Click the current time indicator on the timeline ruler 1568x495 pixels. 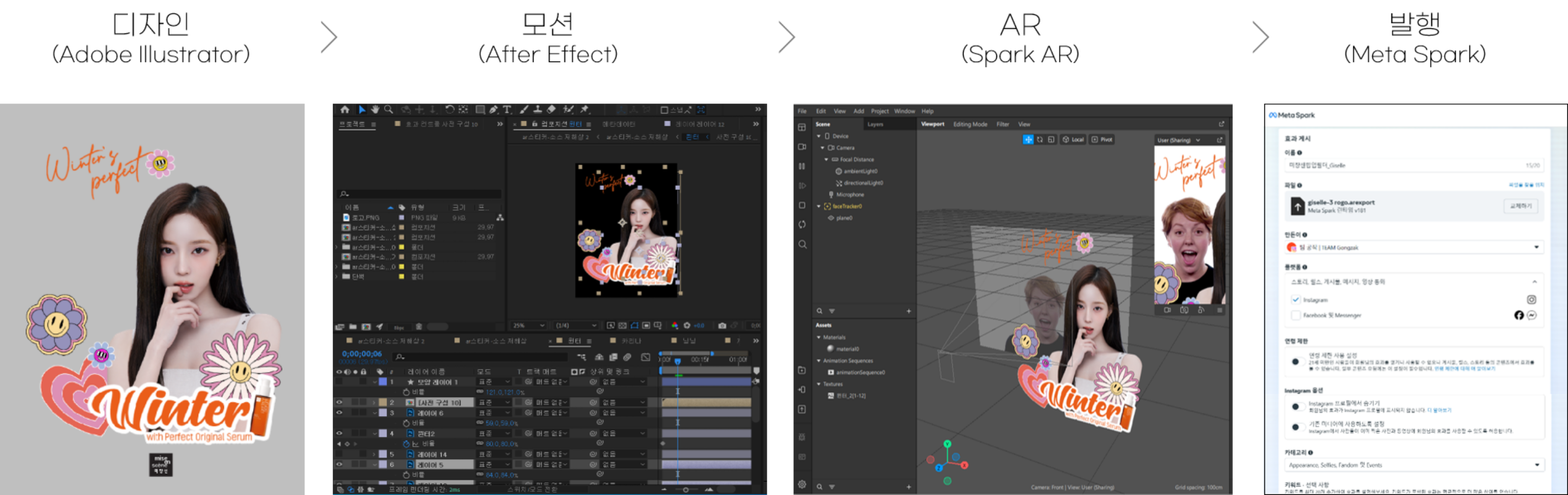(x=677, y=360)
